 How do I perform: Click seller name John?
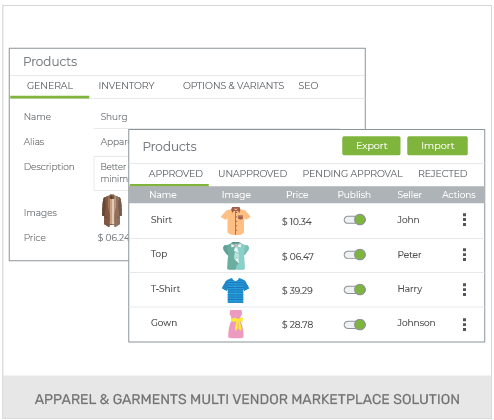point(408,220)
